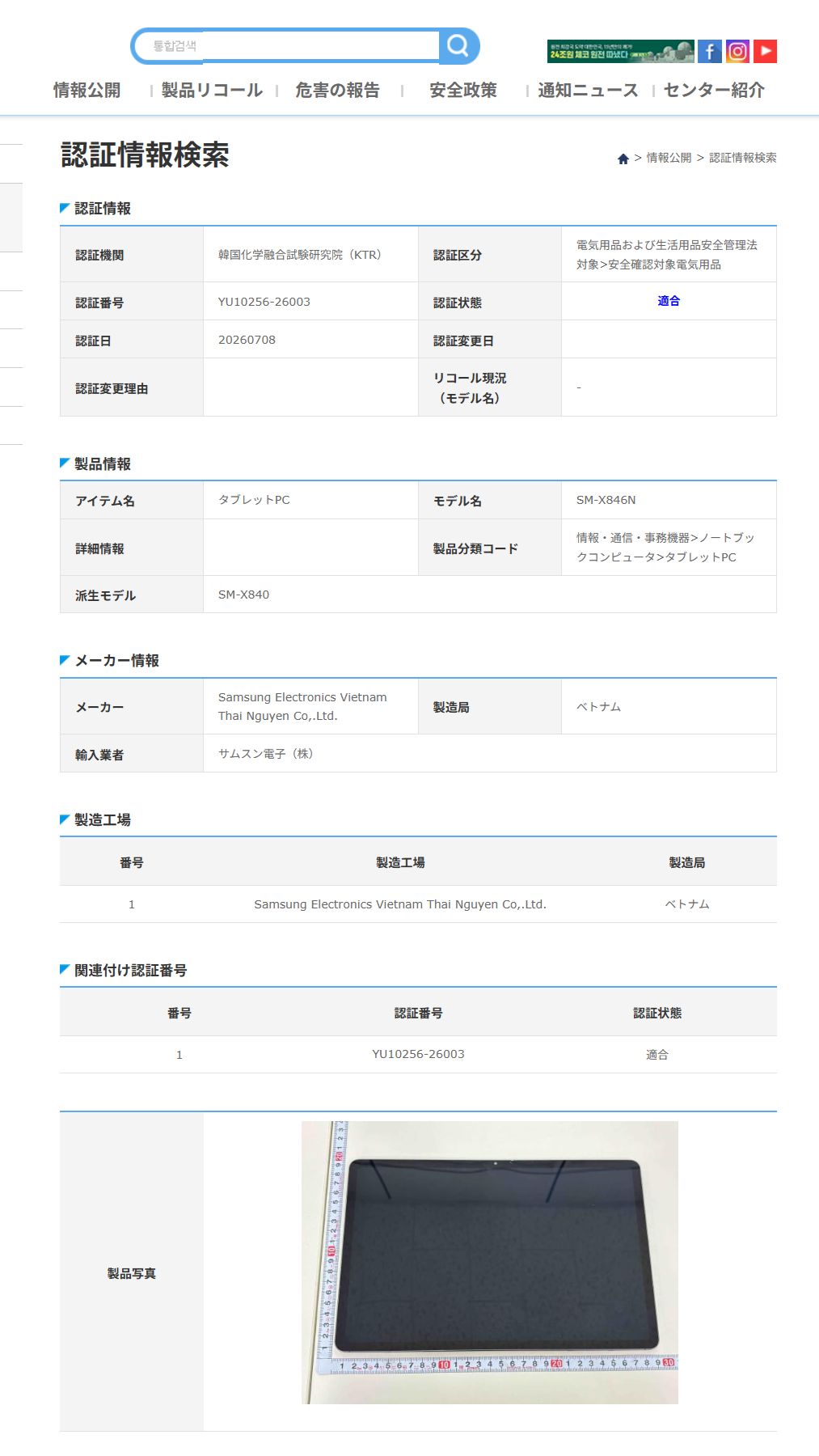Open the YouTube icon link
This screenshot has width=819, height=1456.
click(765, 51)
